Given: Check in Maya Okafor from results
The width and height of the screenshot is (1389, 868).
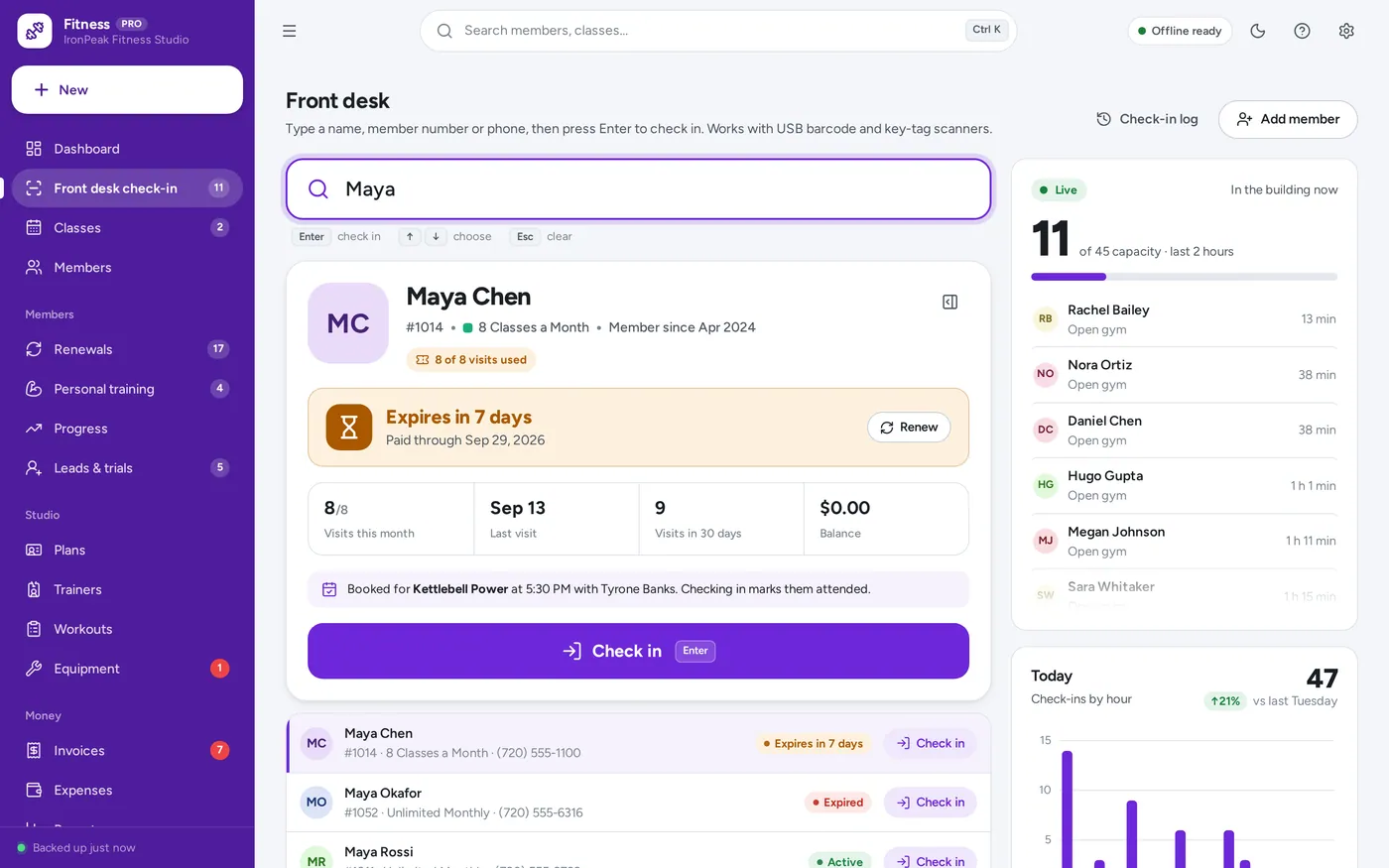Looking at the screenshot, I should [x=930, y=803].
